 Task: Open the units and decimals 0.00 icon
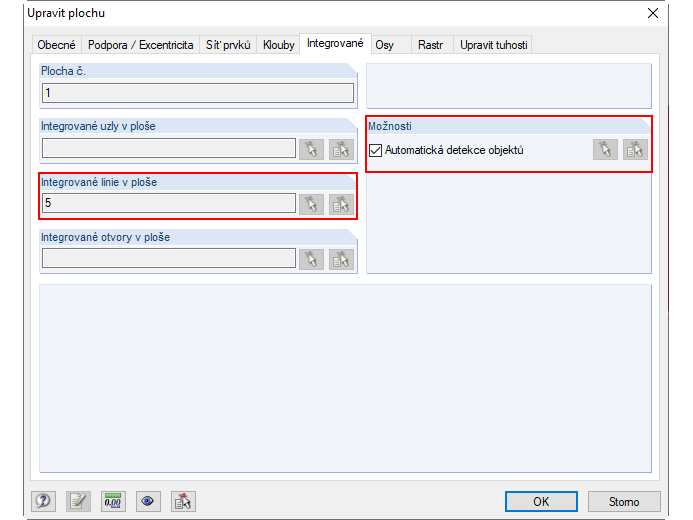tap(113, 501)
